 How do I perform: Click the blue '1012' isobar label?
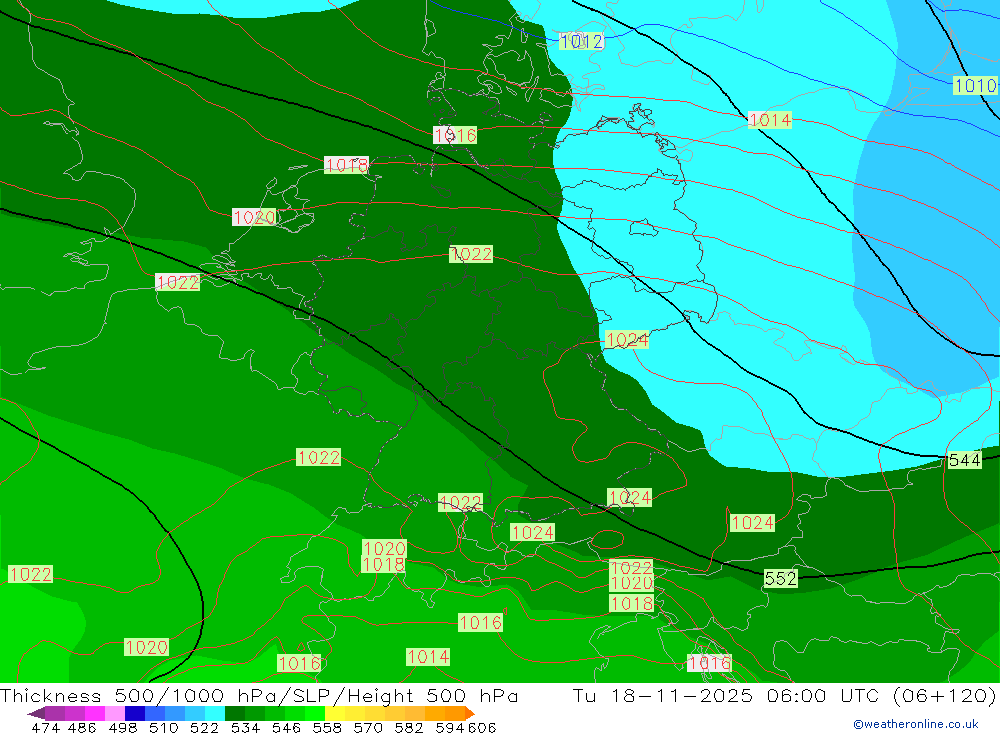[581, 41]
